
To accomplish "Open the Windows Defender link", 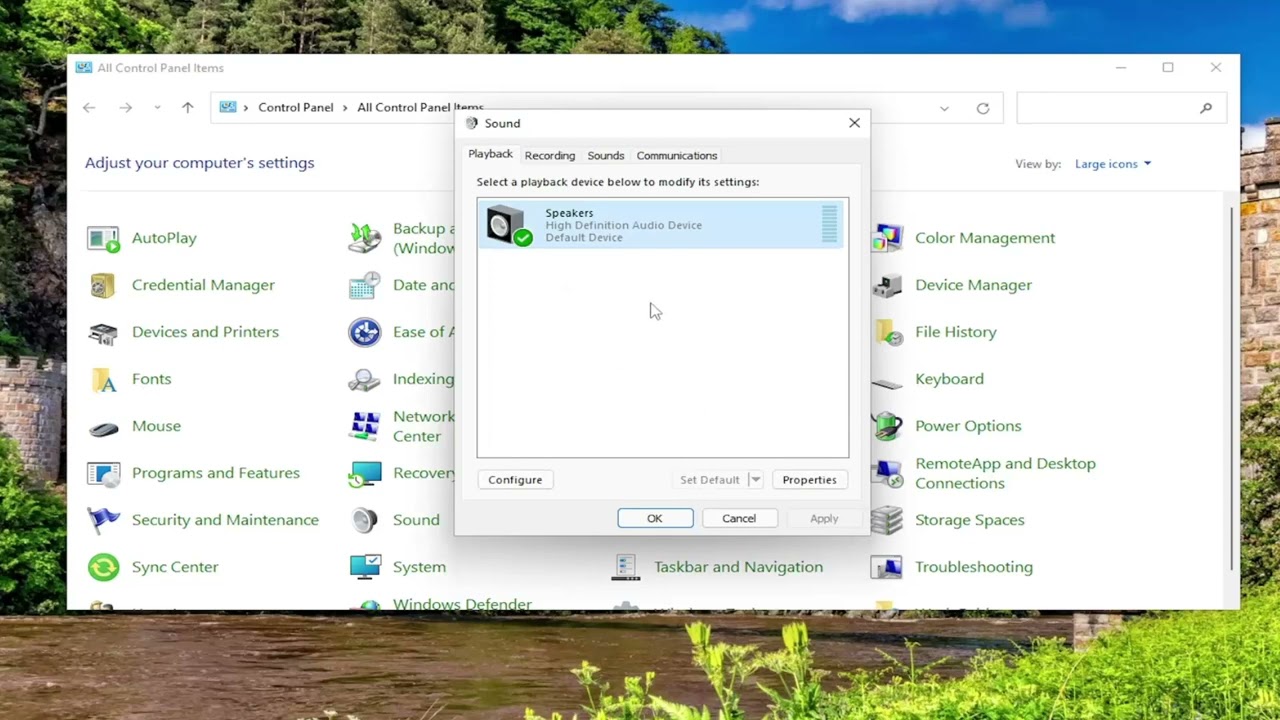I will point(462,604).
